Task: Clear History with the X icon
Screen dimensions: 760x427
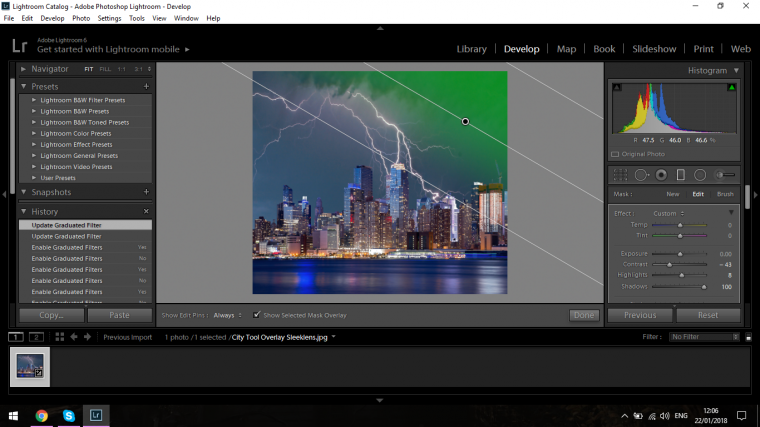Action: coord(146,211)
